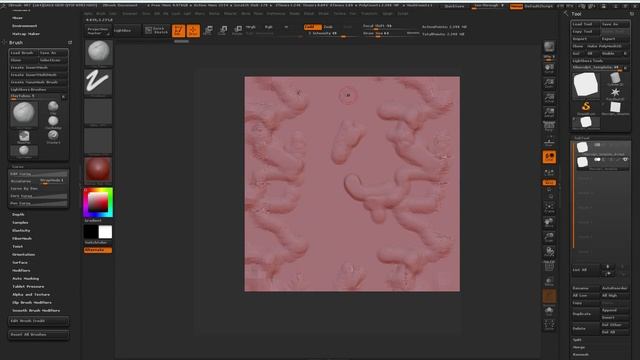Click the Move view icon in right shelf
This screenshot has height=360, width=640.
point(549,222)
